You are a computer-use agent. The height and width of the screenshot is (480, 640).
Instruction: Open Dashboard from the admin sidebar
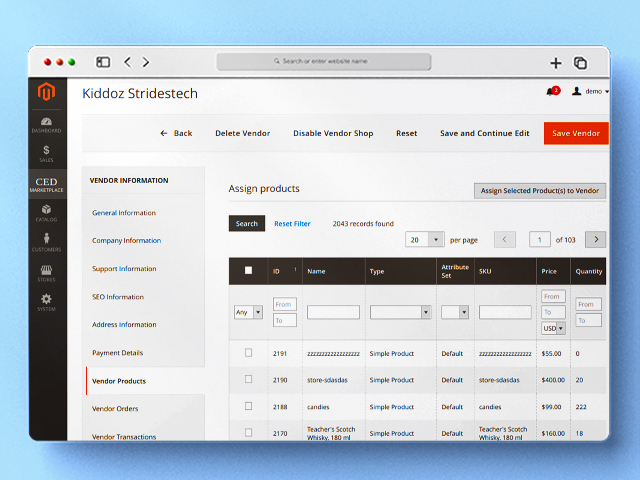click(46, 124)
